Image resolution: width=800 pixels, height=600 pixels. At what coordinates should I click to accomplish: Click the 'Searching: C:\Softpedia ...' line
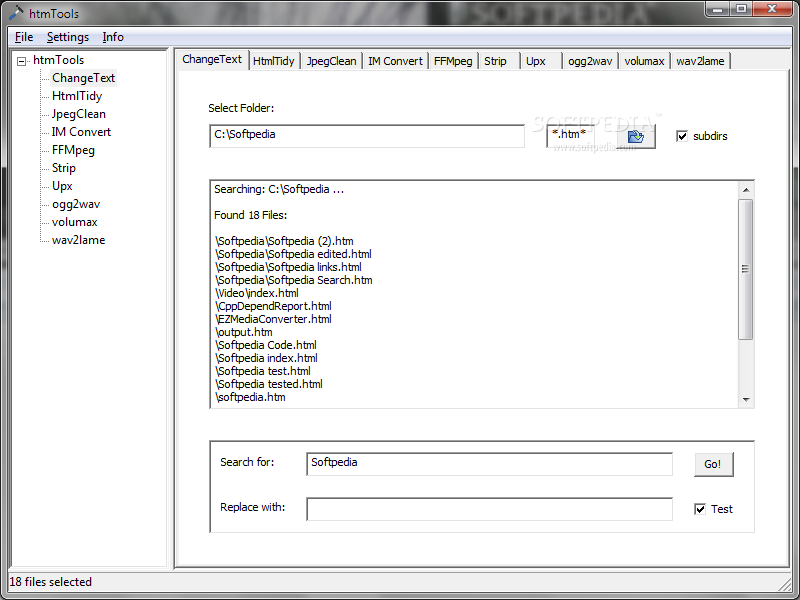[x=279, y=189]
